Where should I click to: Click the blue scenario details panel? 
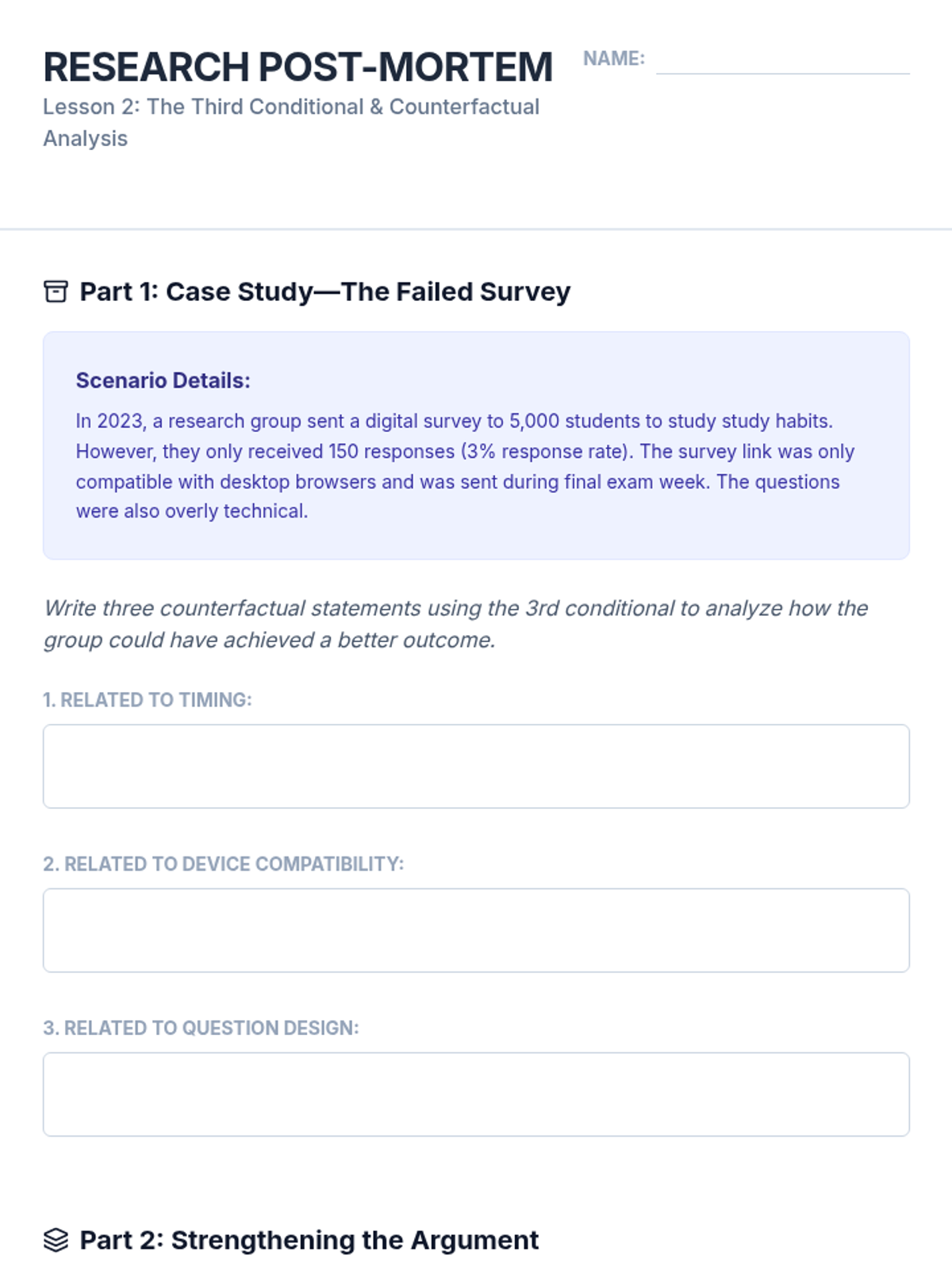click(x=476, y=445)
